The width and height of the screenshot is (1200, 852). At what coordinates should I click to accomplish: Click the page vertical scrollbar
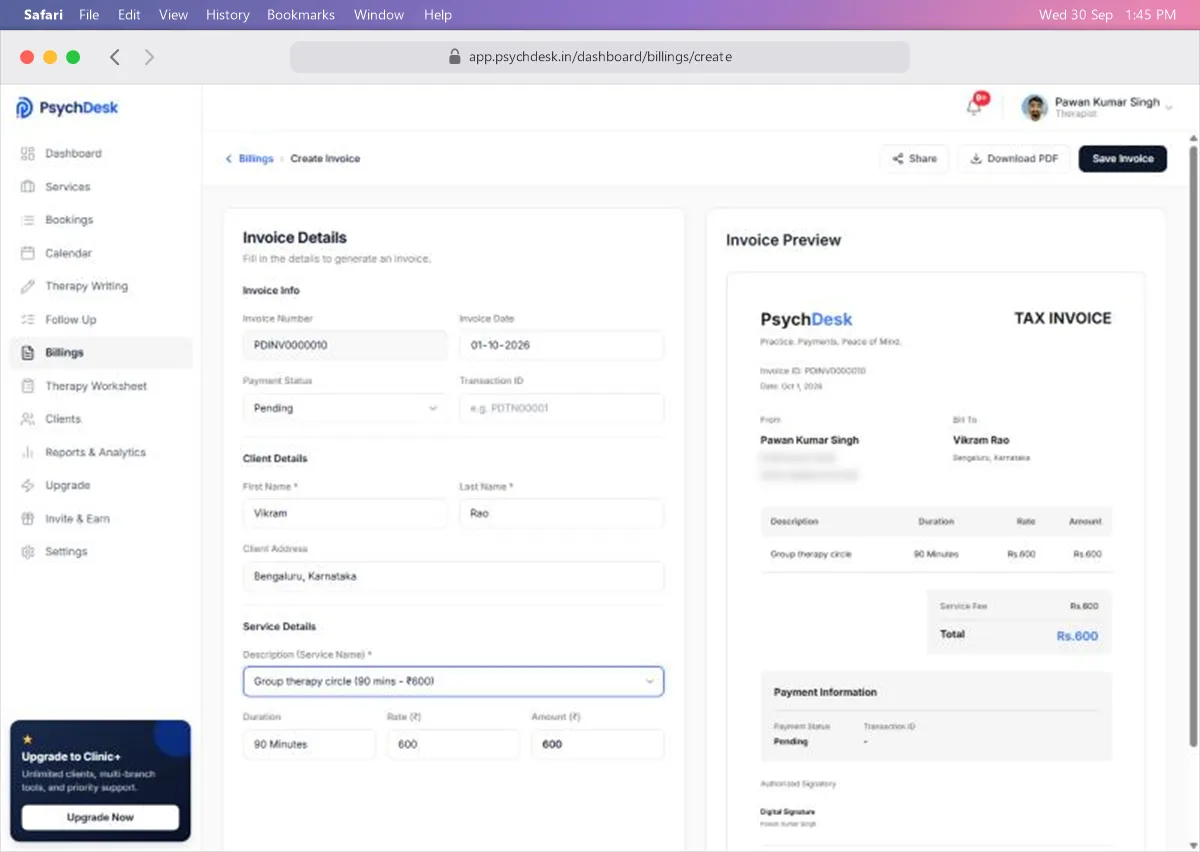[x=1192, y=445]
